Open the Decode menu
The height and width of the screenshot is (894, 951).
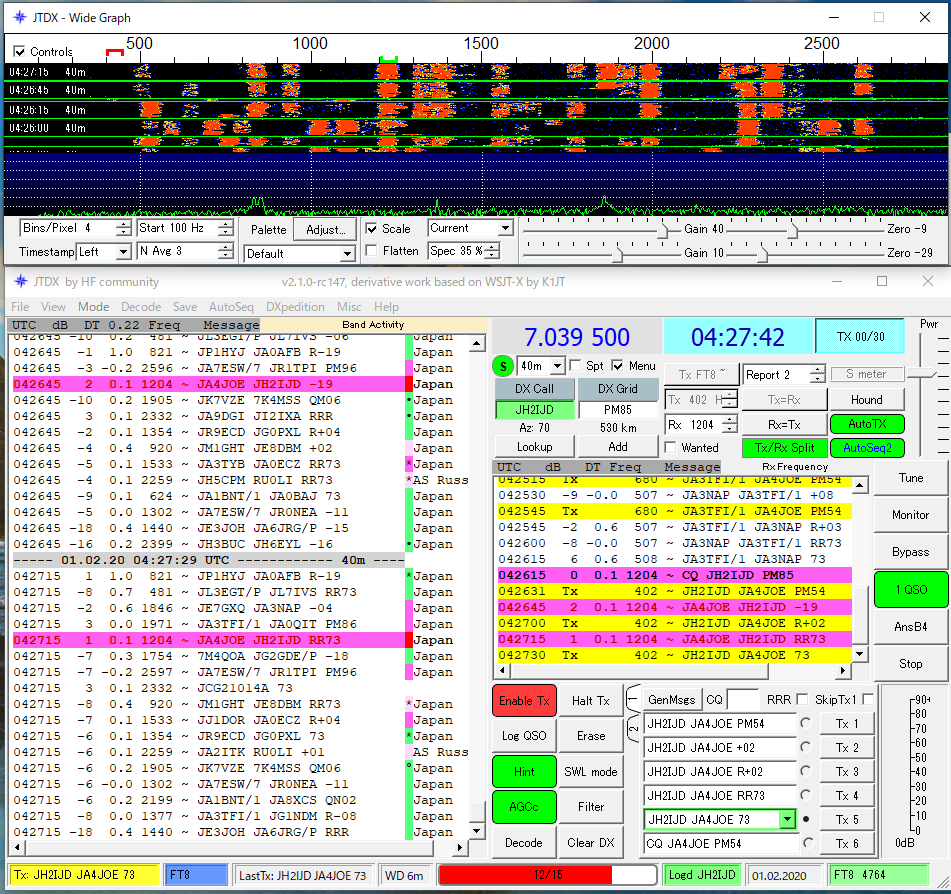point(140,307)
